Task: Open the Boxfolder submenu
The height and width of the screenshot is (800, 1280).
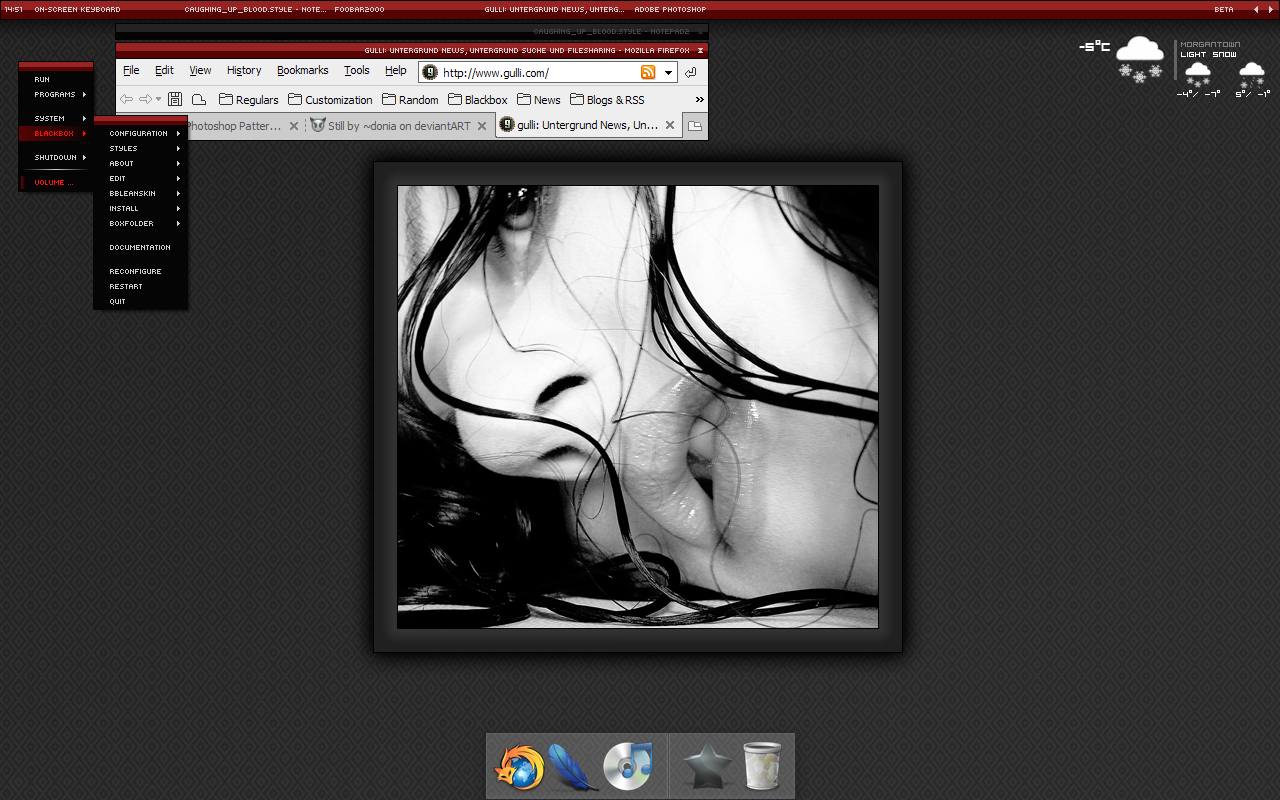Action: (140, 223)
